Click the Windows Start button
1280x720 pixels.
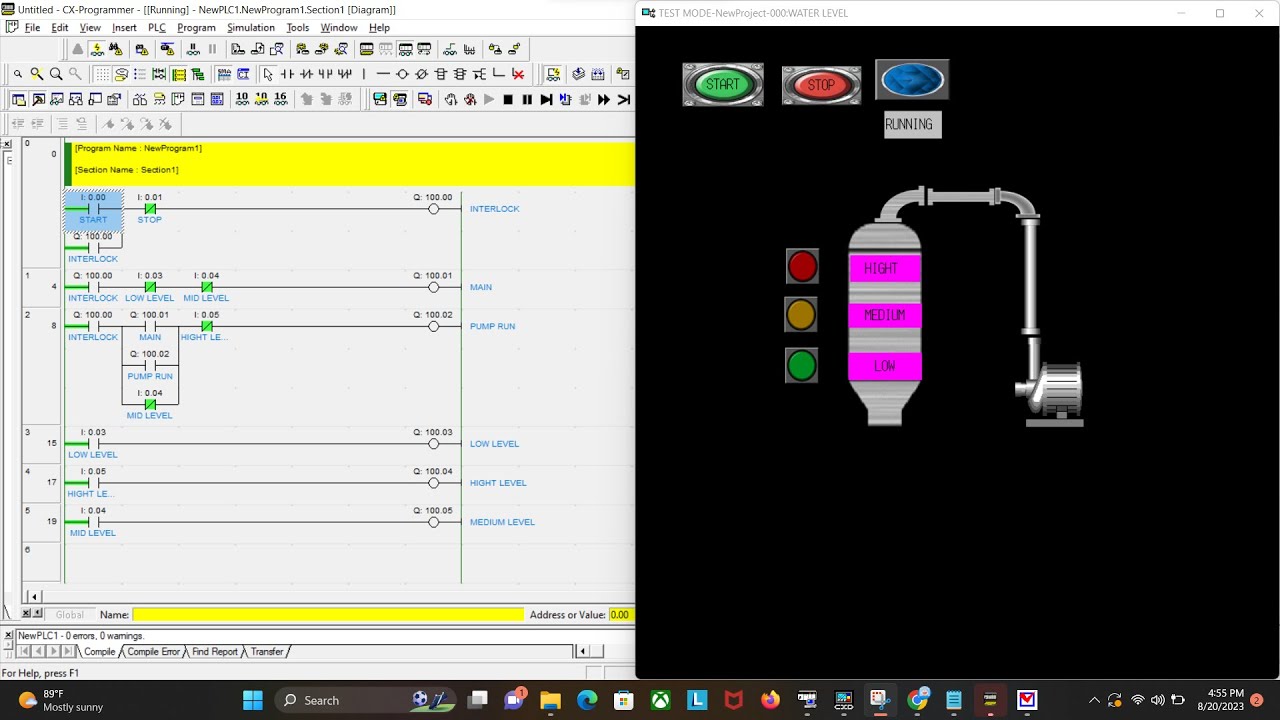coord(253,700)
